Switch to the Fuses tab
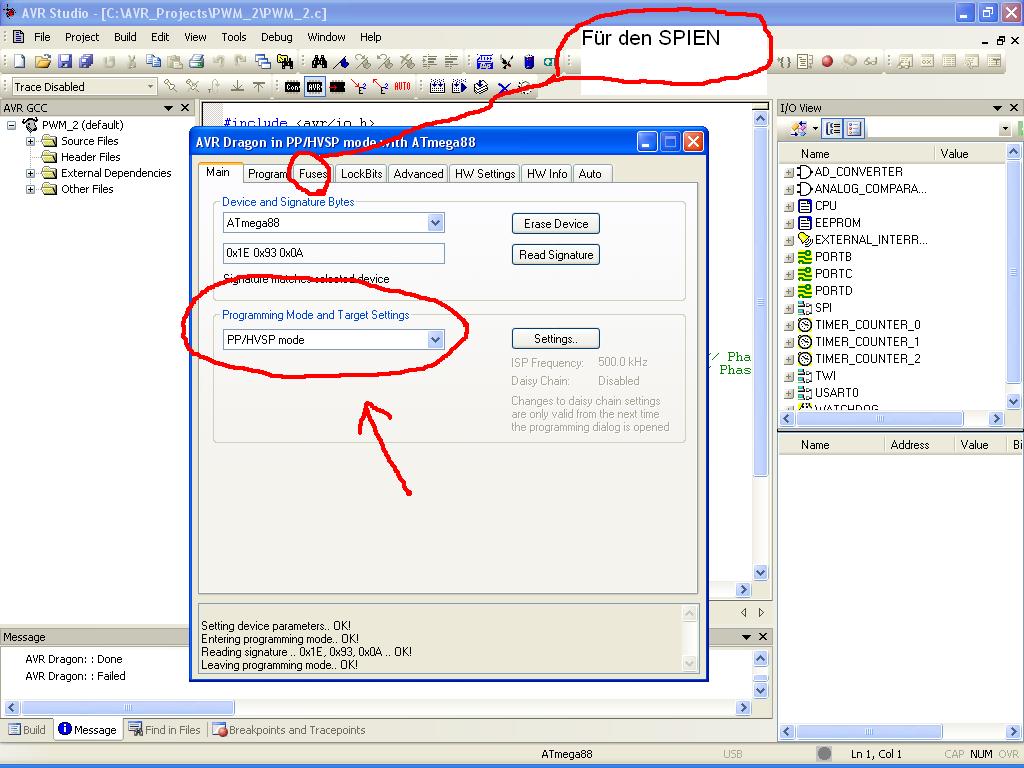The height and width of the screenshot is (768, 1024). click(313, 174)
